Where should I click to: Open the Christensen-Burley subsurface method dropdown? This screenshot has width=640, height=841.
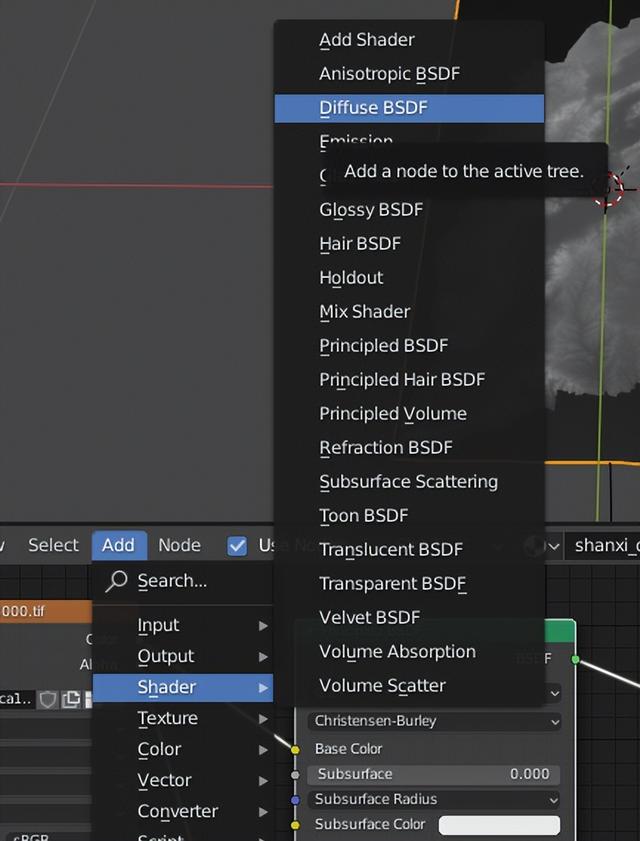click(435, 721)
